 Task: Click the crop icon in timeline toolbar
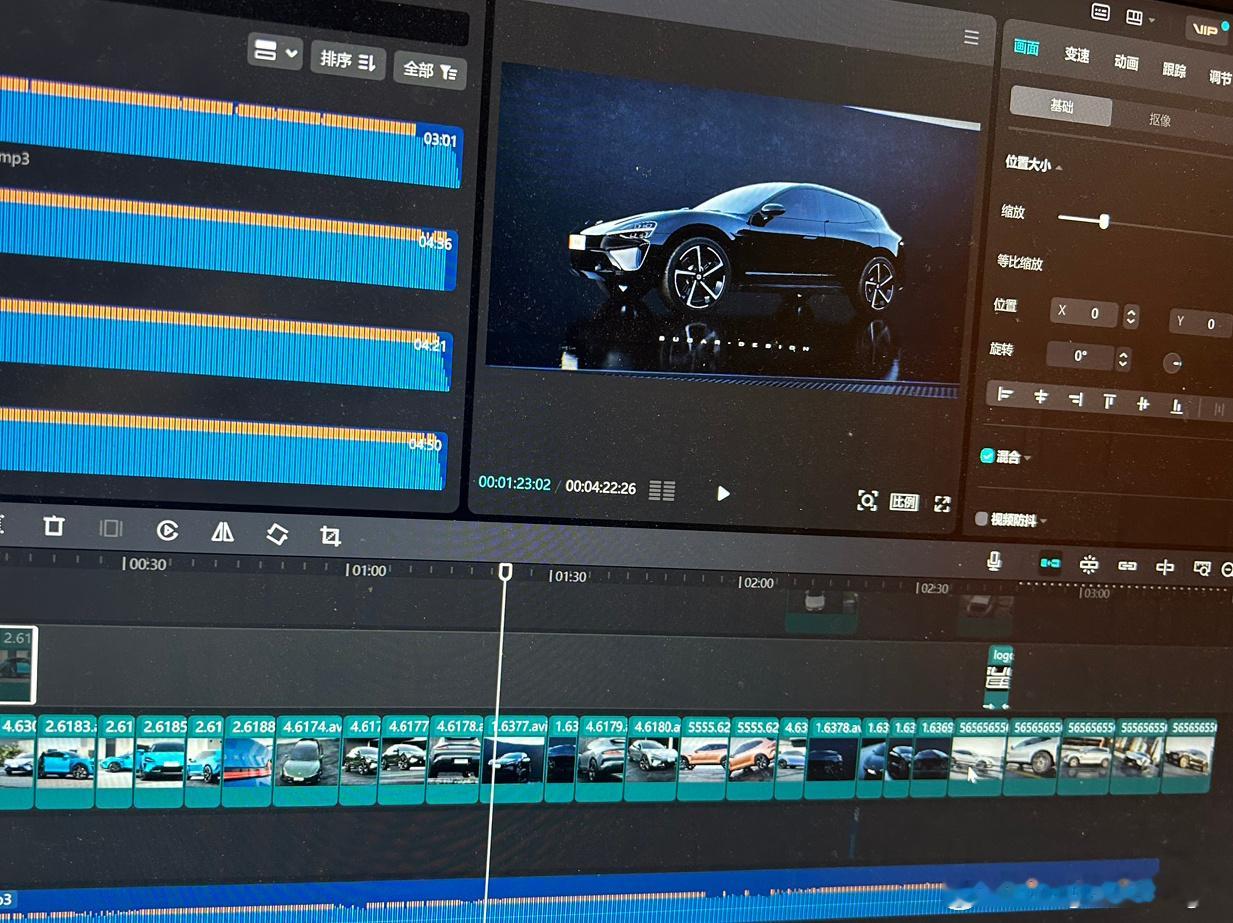[331, 537]
